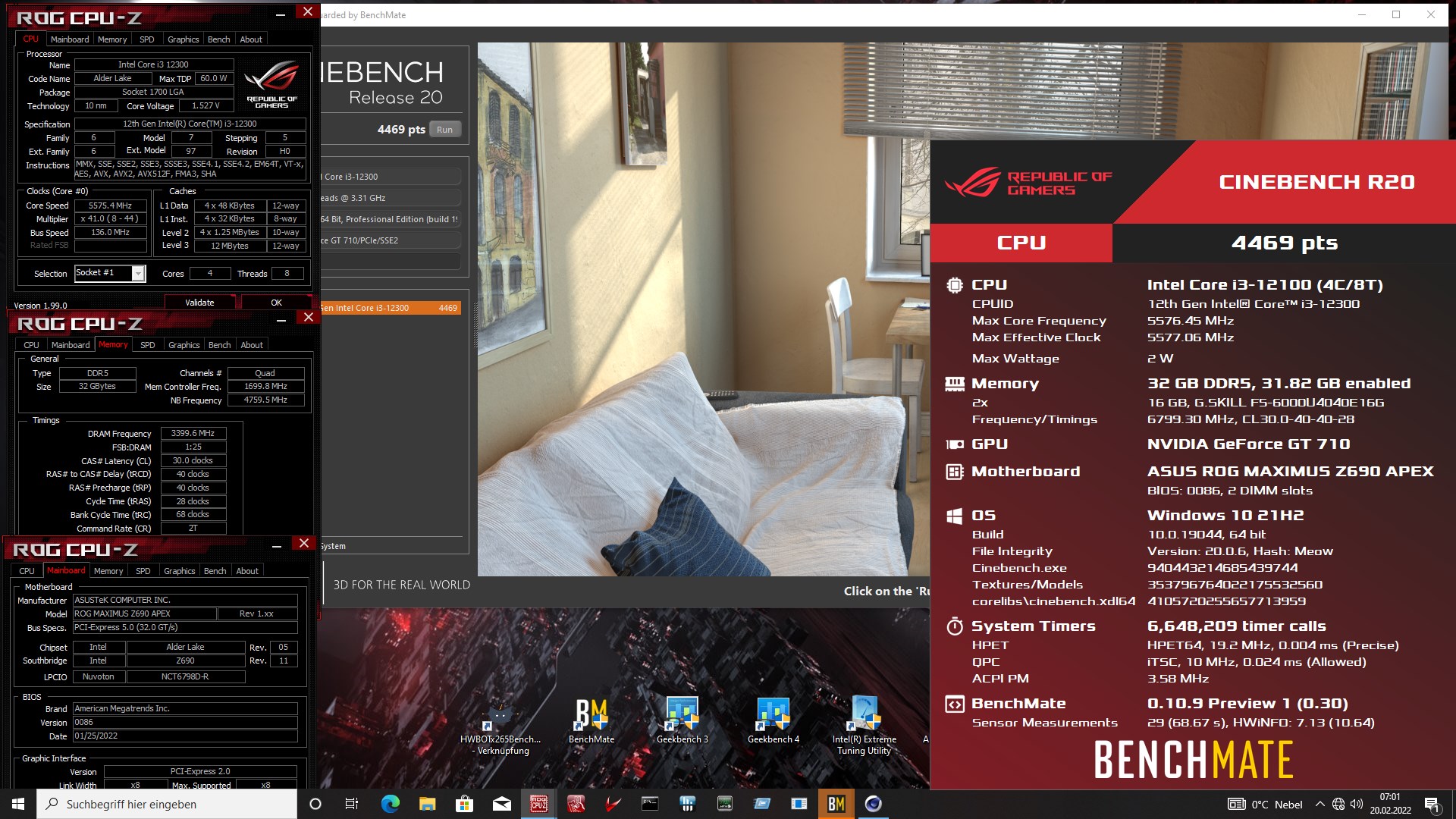
Task: Open About tab in top CPU-Z window
Action: pos(251,39)
